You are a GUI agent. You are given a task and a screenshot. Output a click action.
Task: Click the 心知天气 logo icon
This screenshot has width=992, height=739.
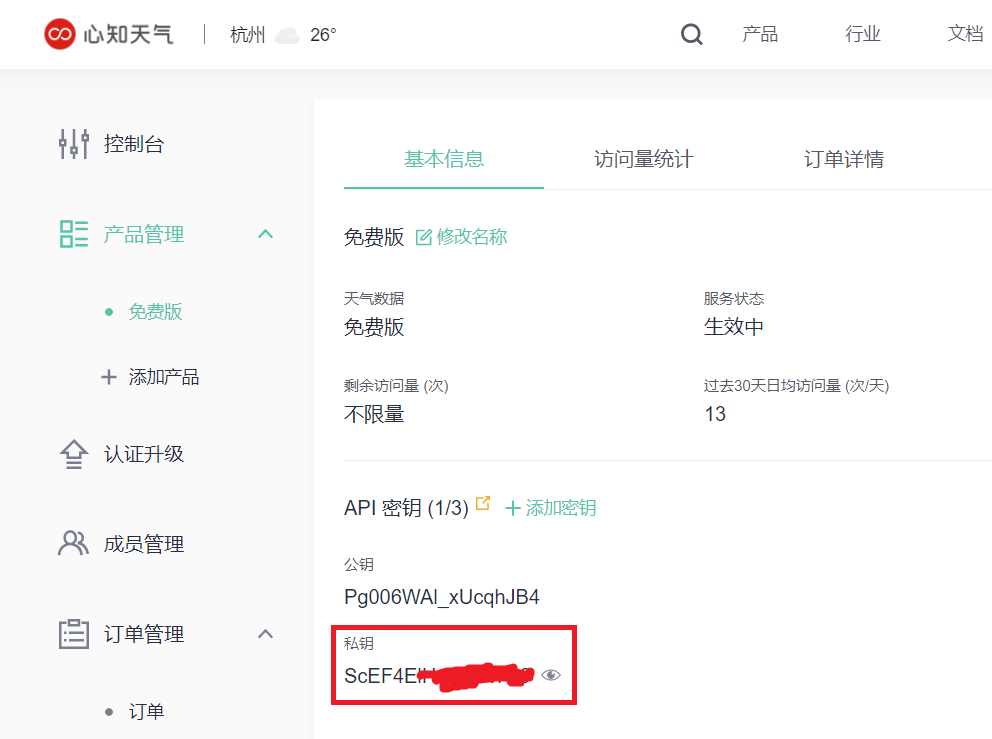[59, 33]
